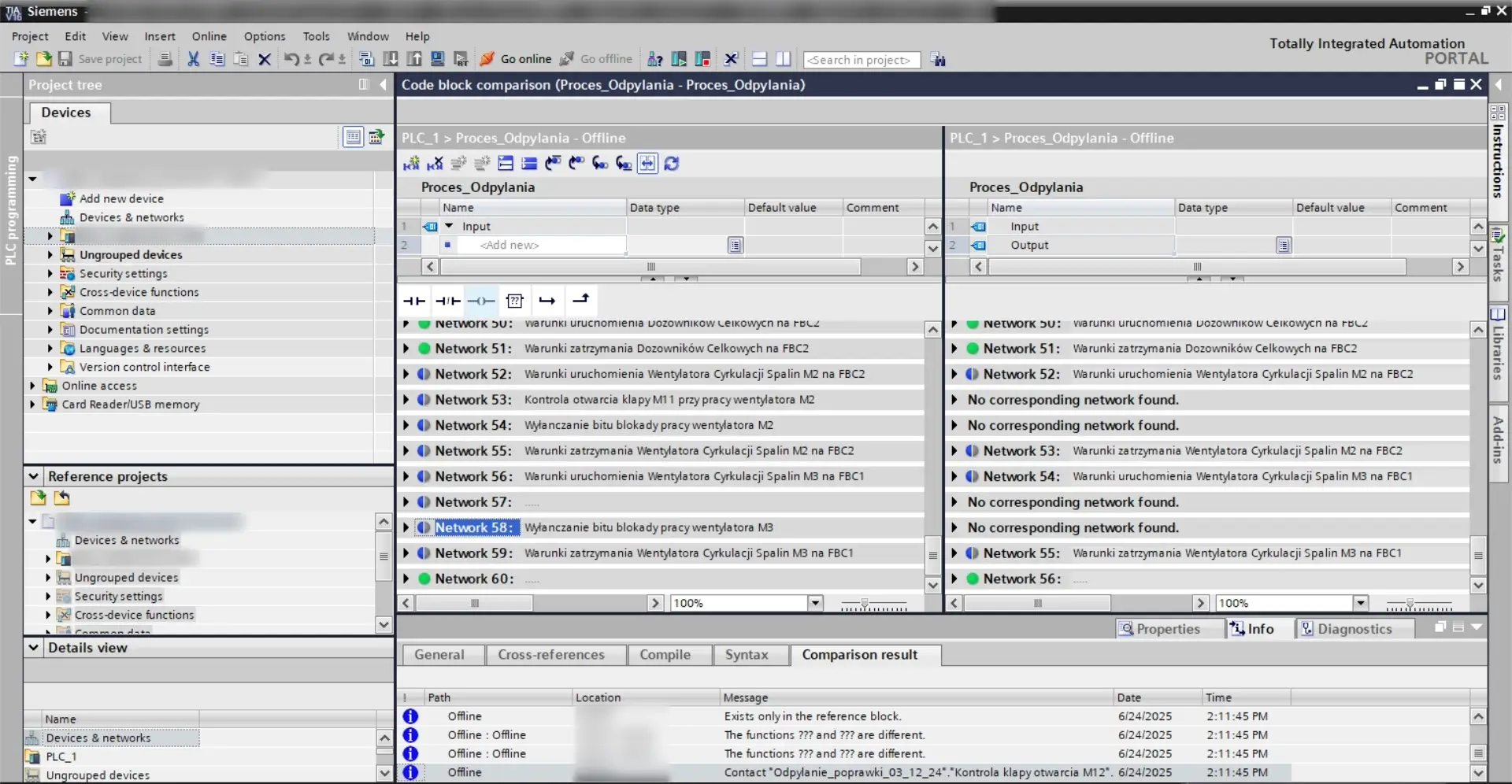
Task: Select the normally open contact instruction
Action: 413,301
